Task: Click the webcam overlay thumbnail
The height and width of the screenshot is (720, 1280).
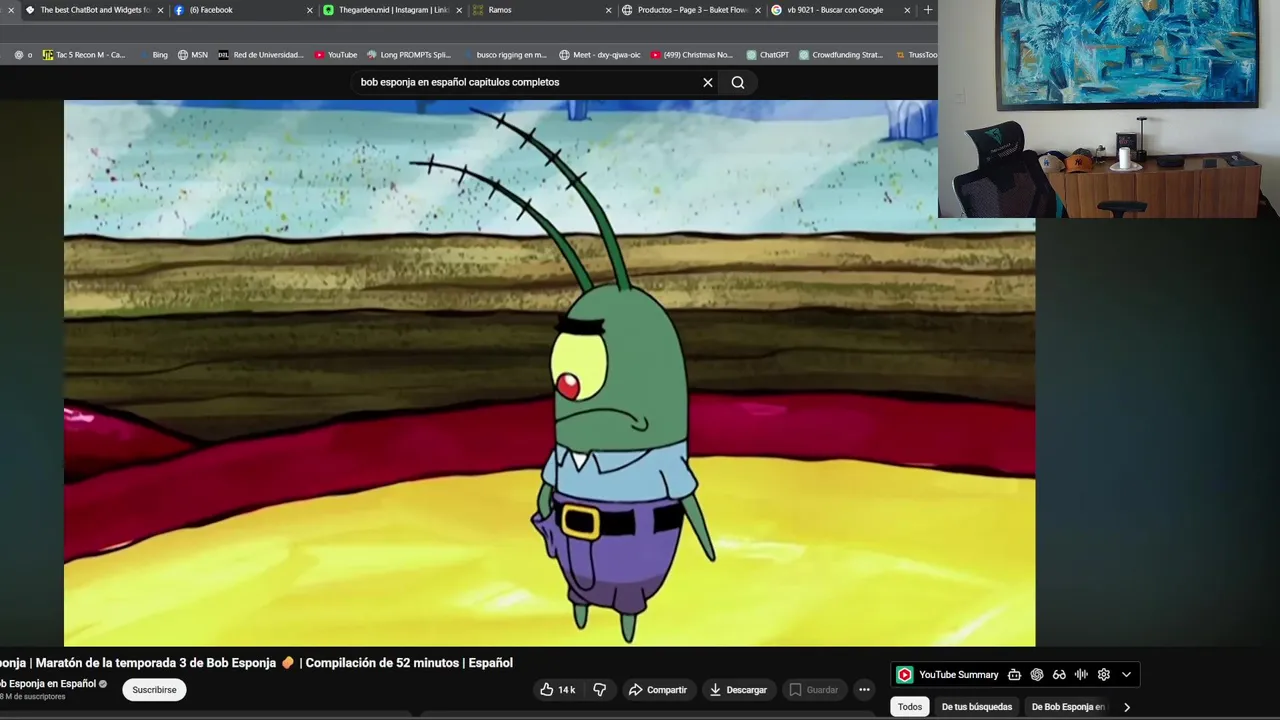Action: pos(1109,109)
